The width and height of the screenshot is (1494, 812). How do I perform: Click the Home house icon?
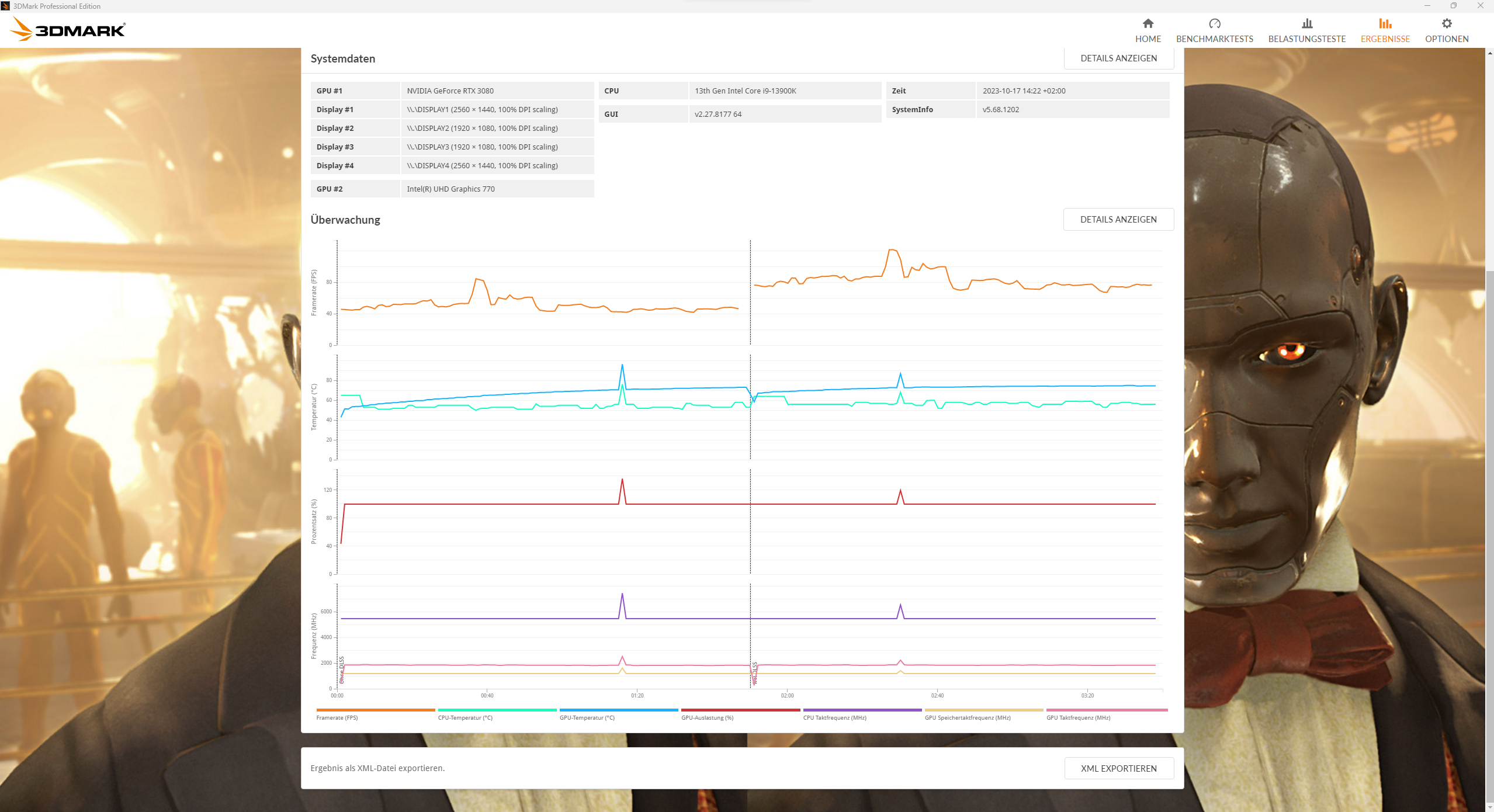[x=1148, y=23]
